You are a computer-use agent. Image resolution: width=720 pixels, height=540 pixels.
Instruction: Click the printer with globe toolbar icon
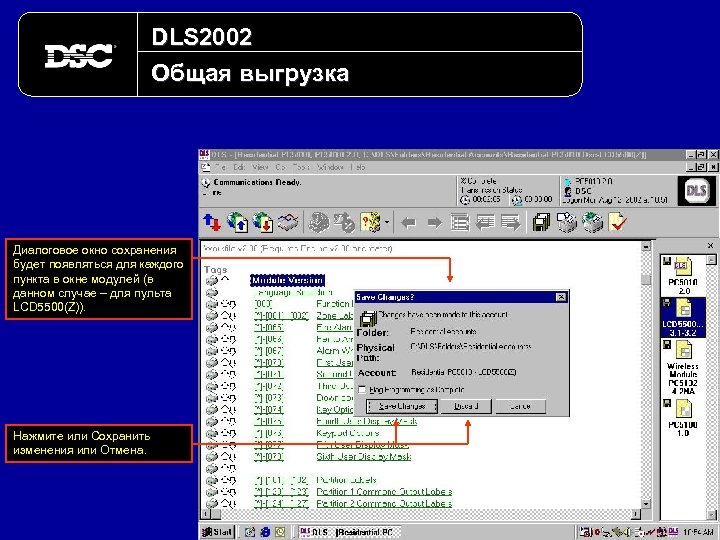[592, 223]
